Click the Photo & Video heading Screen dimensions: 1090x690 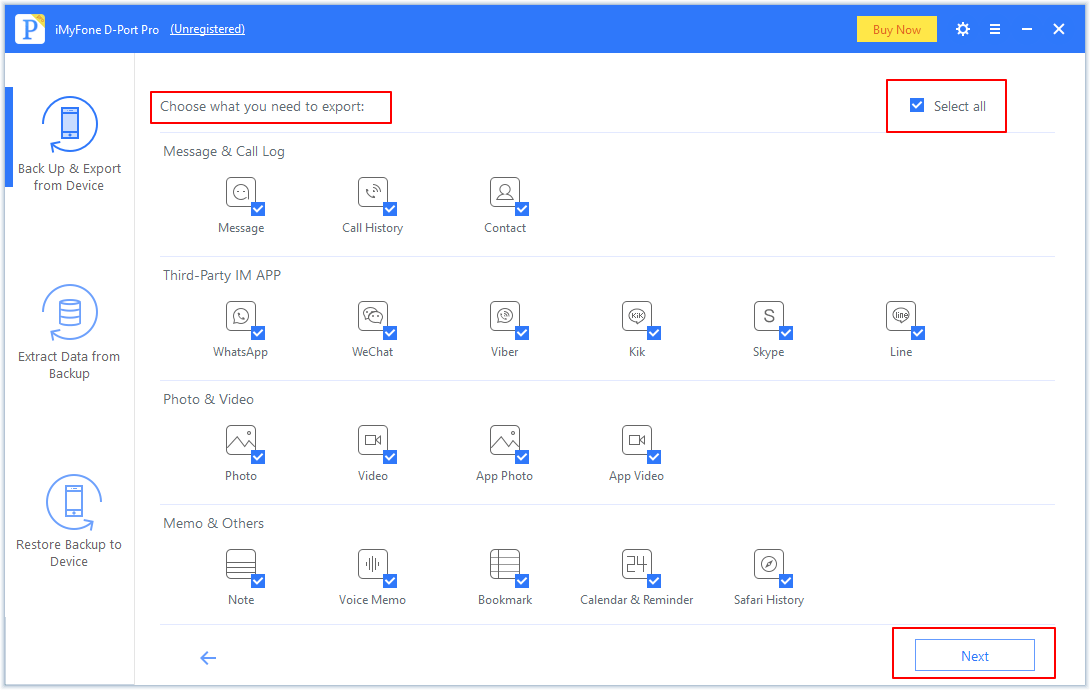click(209, 399)
